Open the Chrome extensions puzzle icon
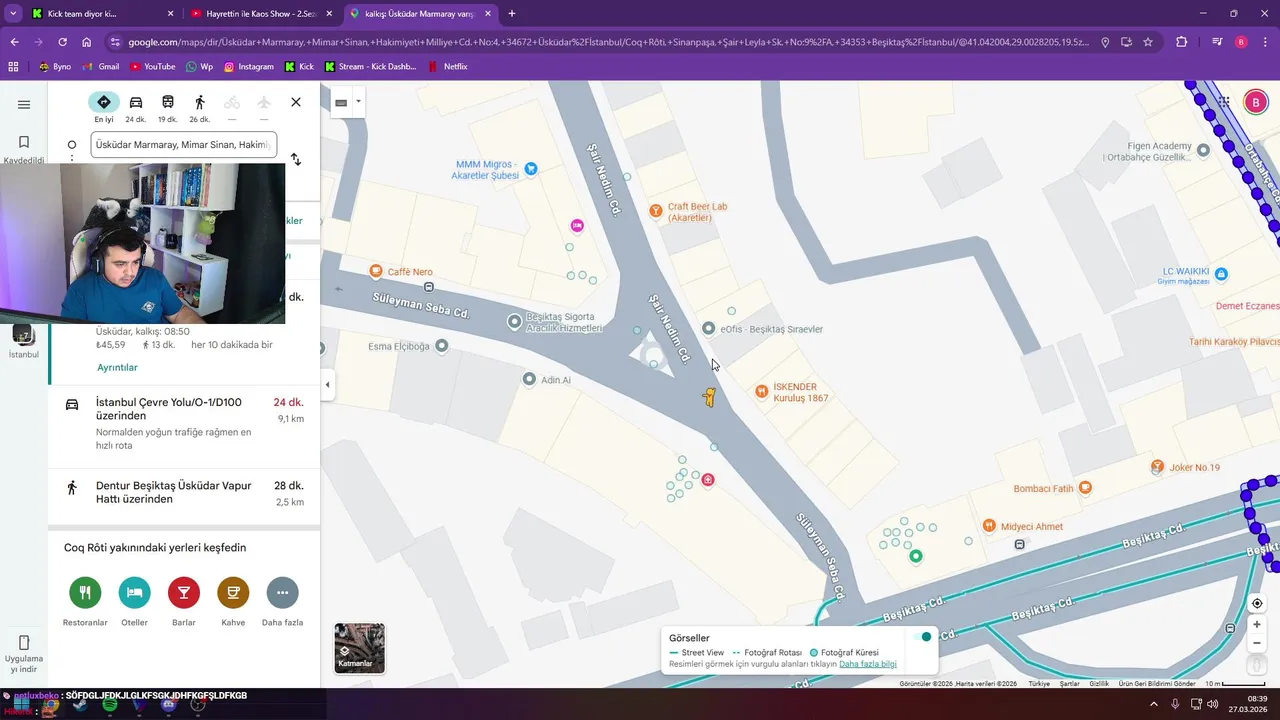Viewport: 1280px width, 720px height. [x=1182, y=42]
